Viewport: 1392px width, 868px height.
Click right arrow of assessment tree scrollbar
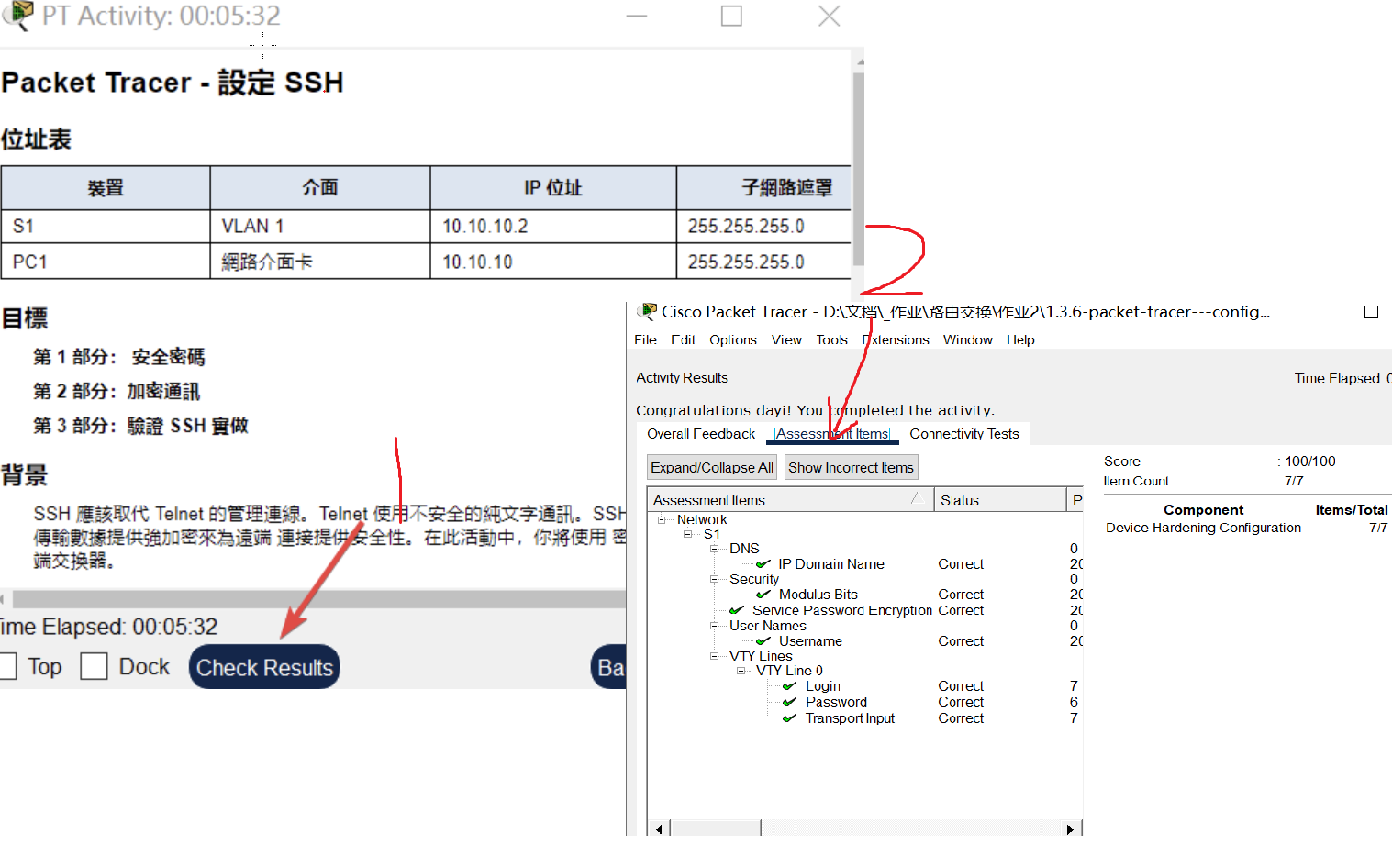click(1070, 829)
